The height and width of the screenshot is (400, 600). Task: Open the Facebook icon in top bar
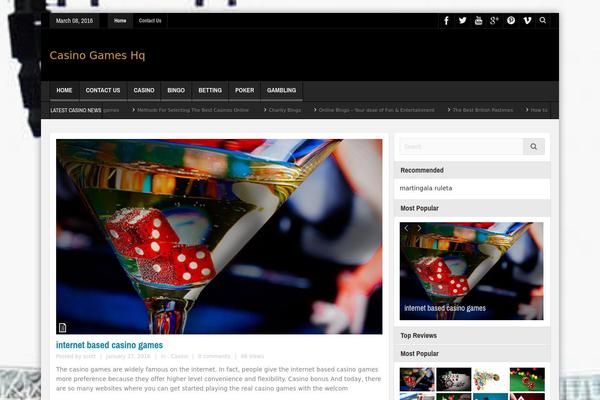click(446, 21)
